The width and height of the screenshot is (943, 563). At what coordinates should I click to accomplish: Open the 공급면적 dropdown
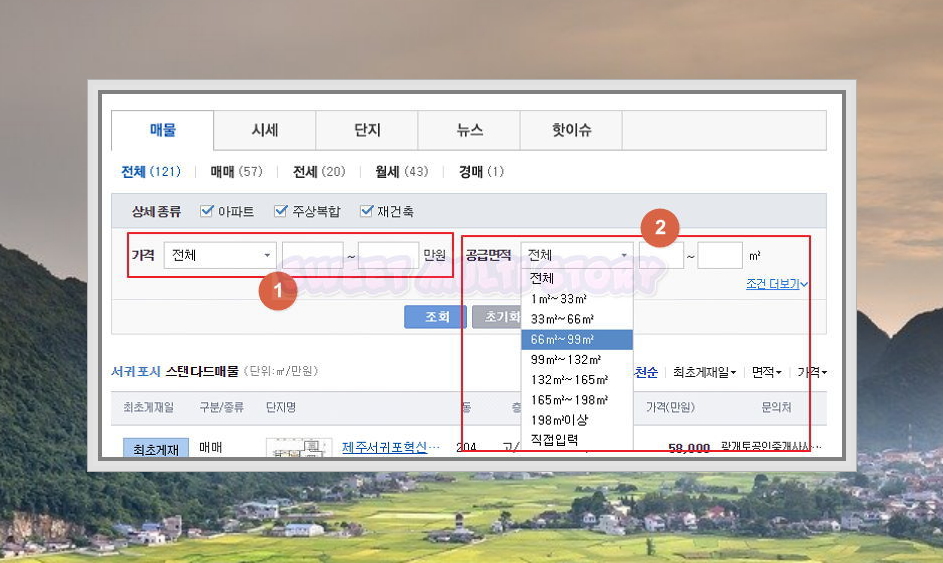pyautogui.click(x=577, y=255)
